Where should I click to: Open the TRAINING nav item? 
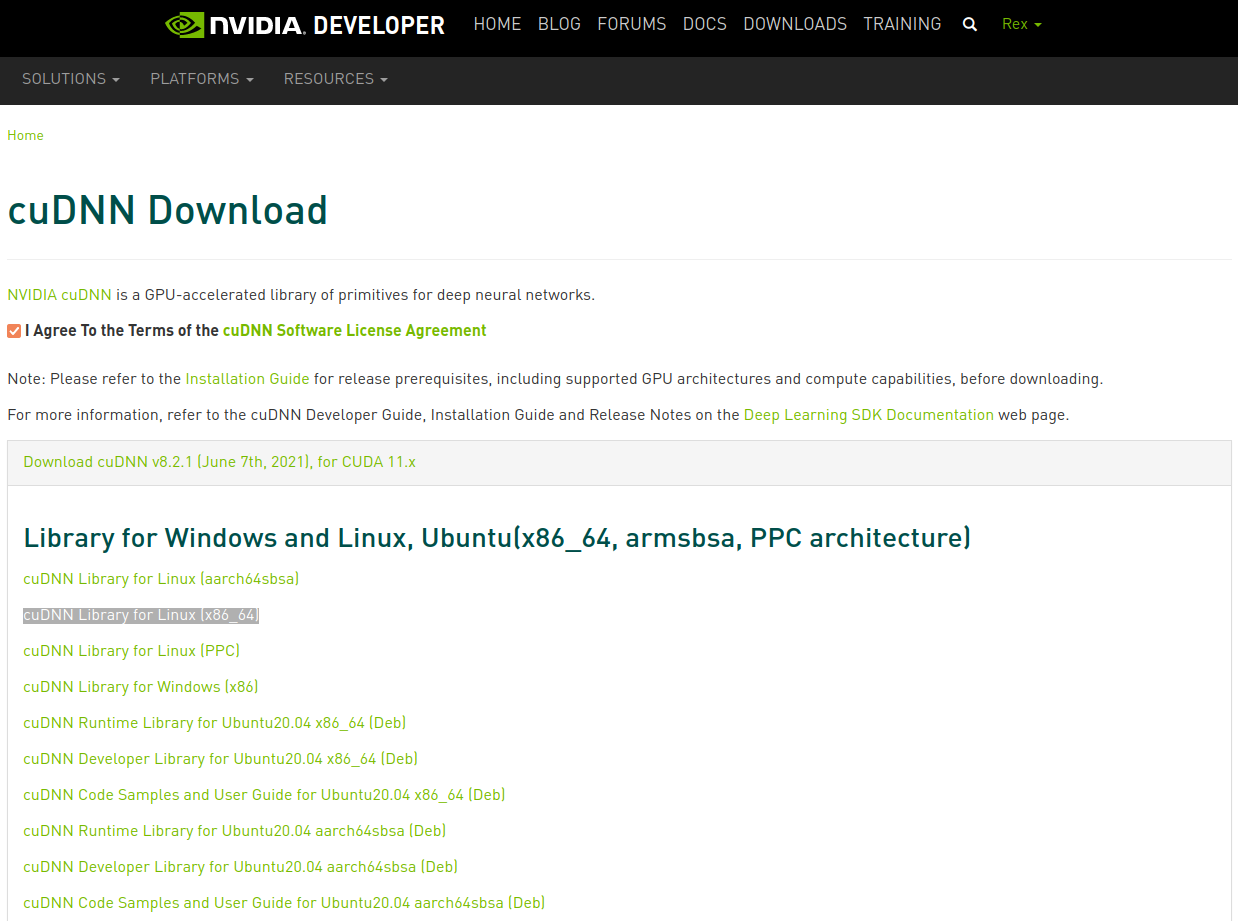click(902, 24)
